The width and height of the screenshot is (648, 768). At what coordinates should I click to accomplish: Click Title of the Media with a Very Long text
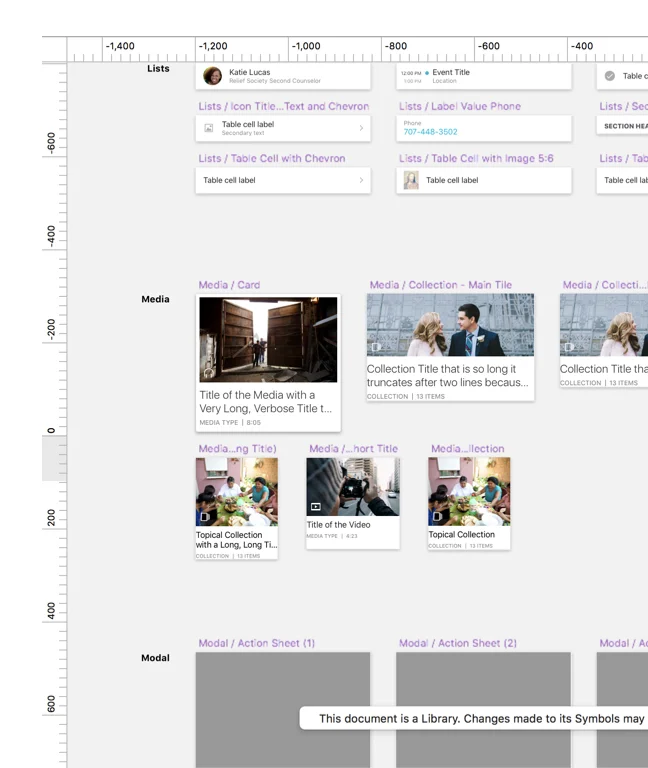click(265, 402)
